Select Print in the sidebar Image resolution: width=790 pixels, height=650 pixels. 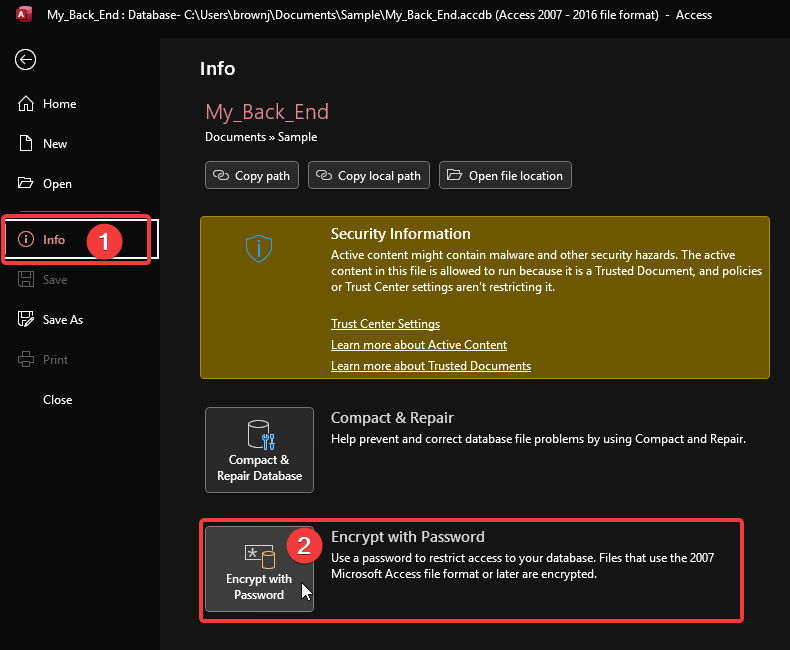(56, 360)
